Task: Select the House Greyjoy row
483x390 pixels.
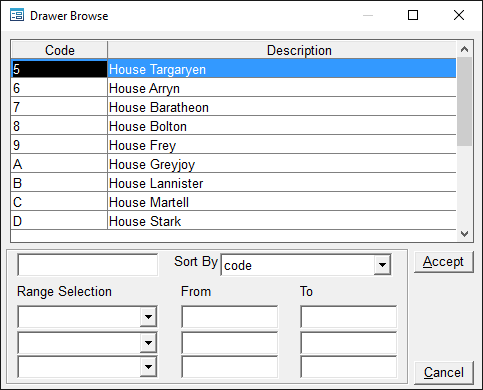Action: pyautogui.click(x=234, y=164)
